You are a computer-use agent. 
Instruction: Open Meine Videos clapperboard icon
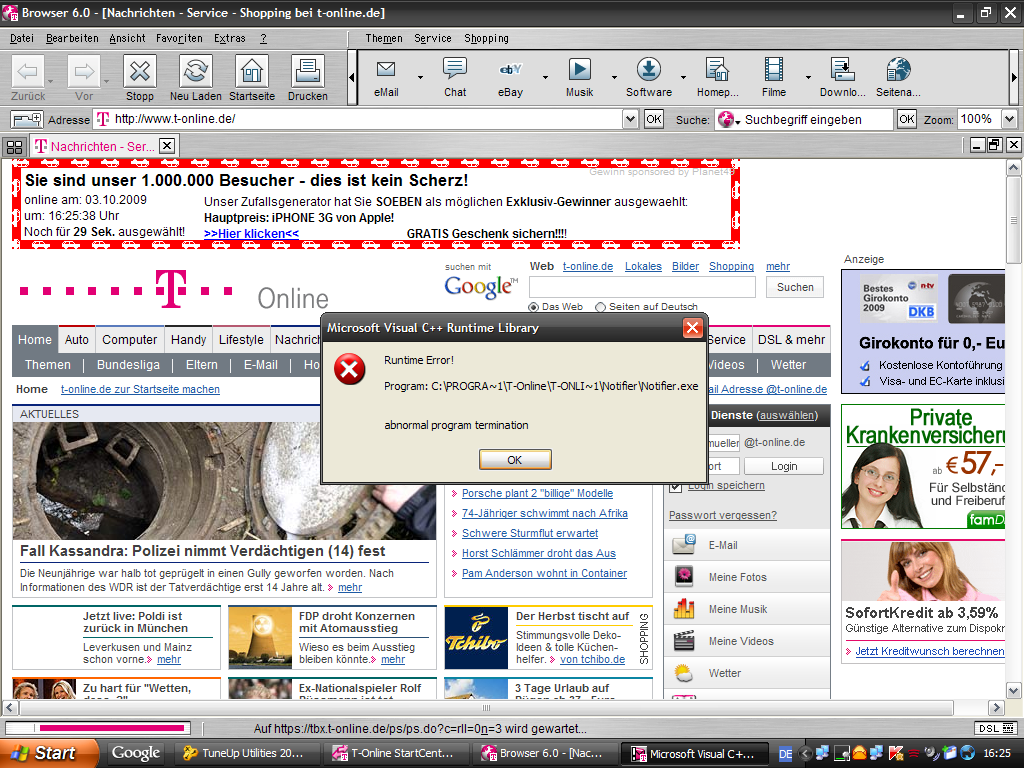pos(684,641)
